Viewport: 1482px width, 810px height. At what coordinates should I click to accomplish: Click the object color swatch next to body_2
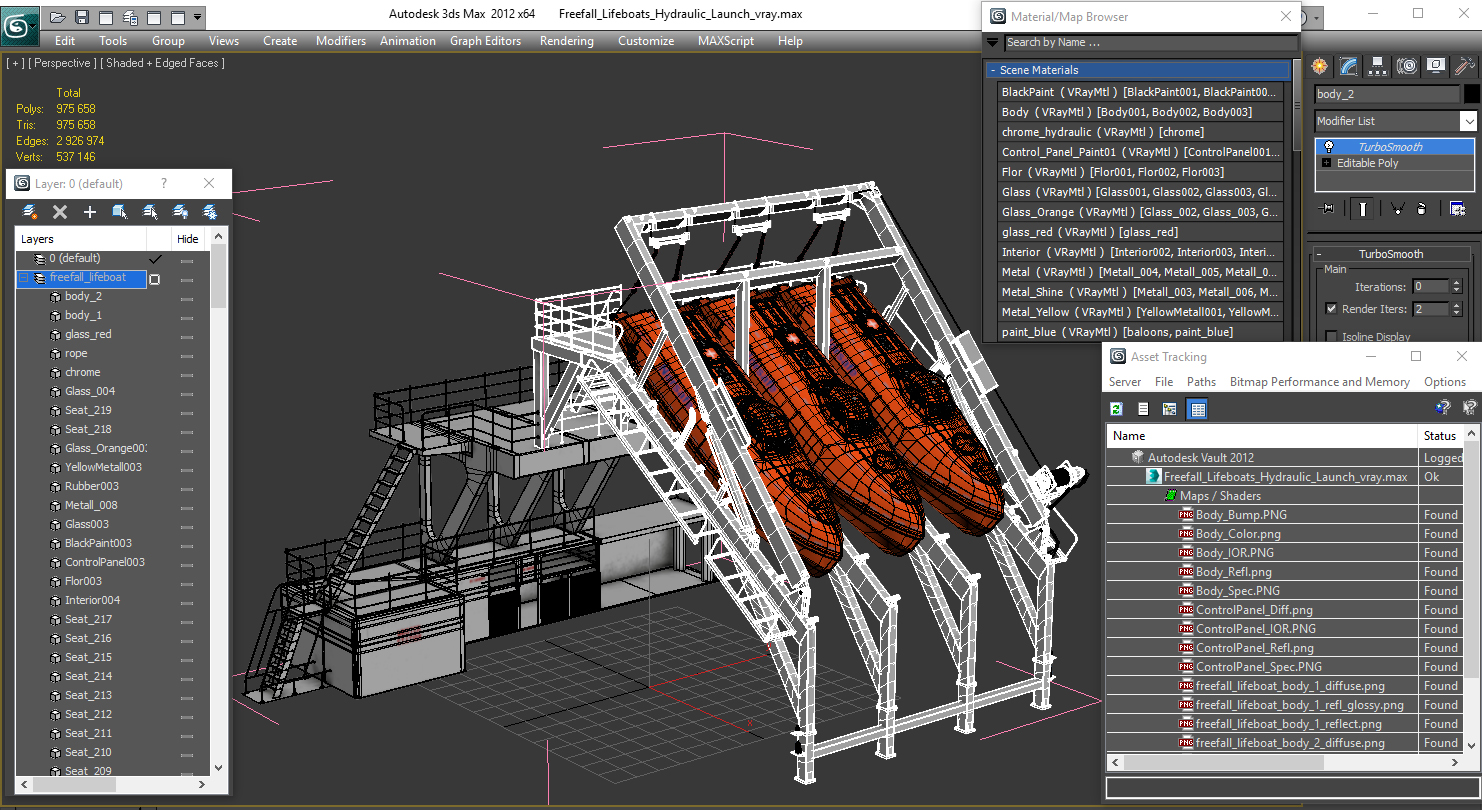tap(1471, 94)
